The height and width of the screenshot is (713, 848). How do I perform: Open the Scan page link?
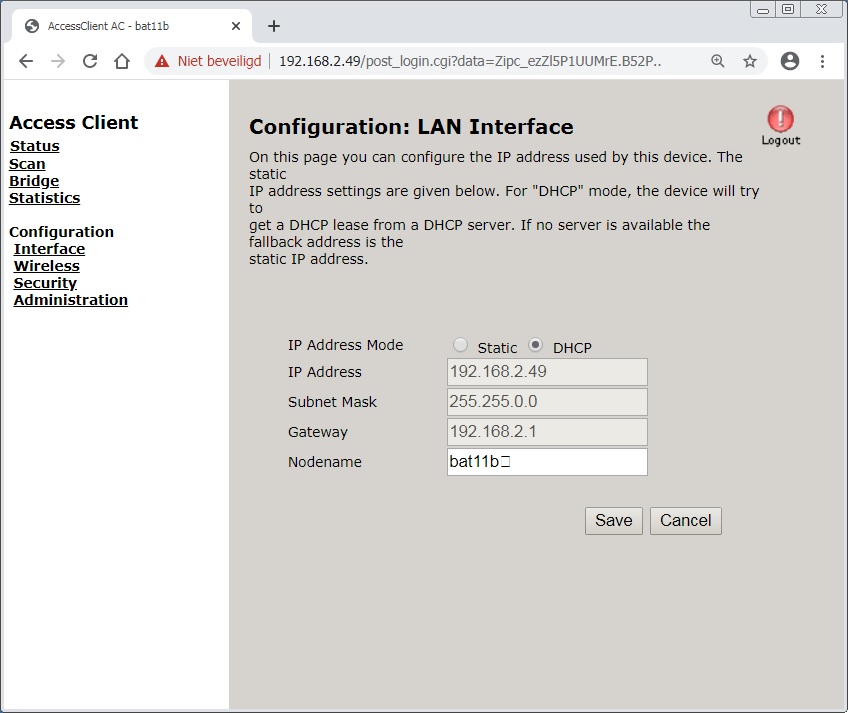click(x=27, y=164)
